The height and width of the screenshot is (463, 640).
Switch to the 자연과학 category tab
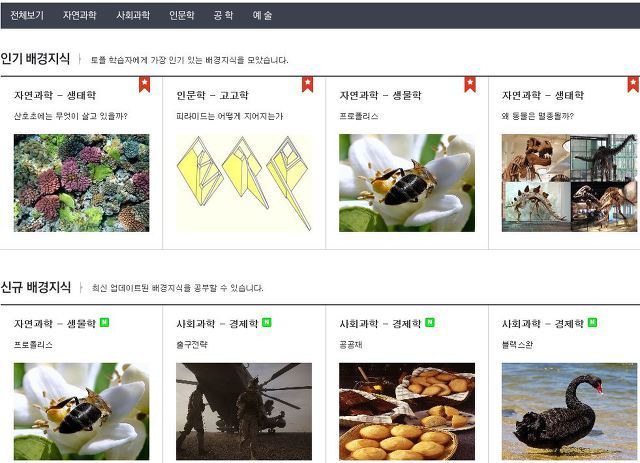[x=80, y=16]
